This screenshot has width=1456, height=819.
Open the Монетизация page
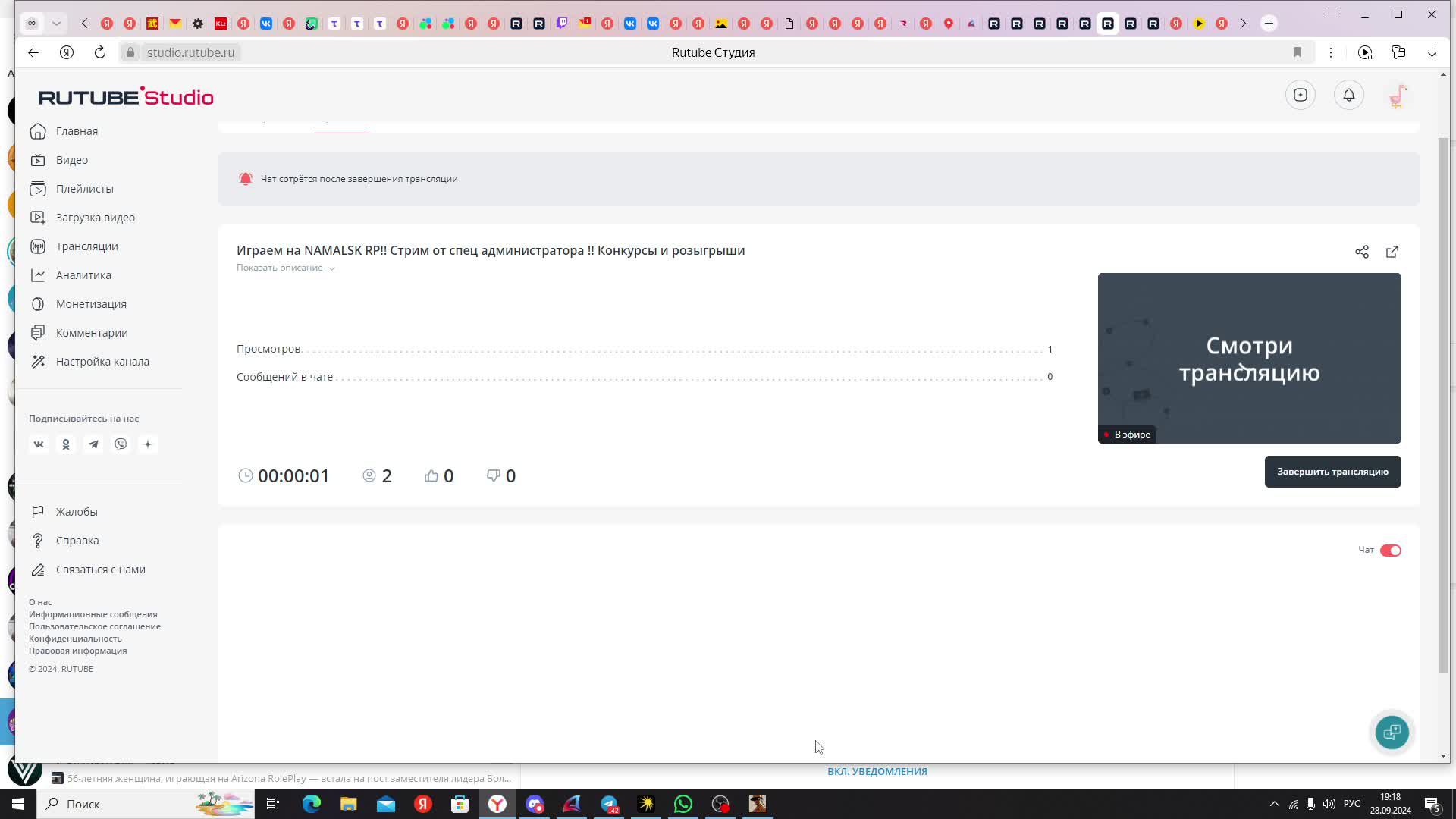[x=78, y=304]
